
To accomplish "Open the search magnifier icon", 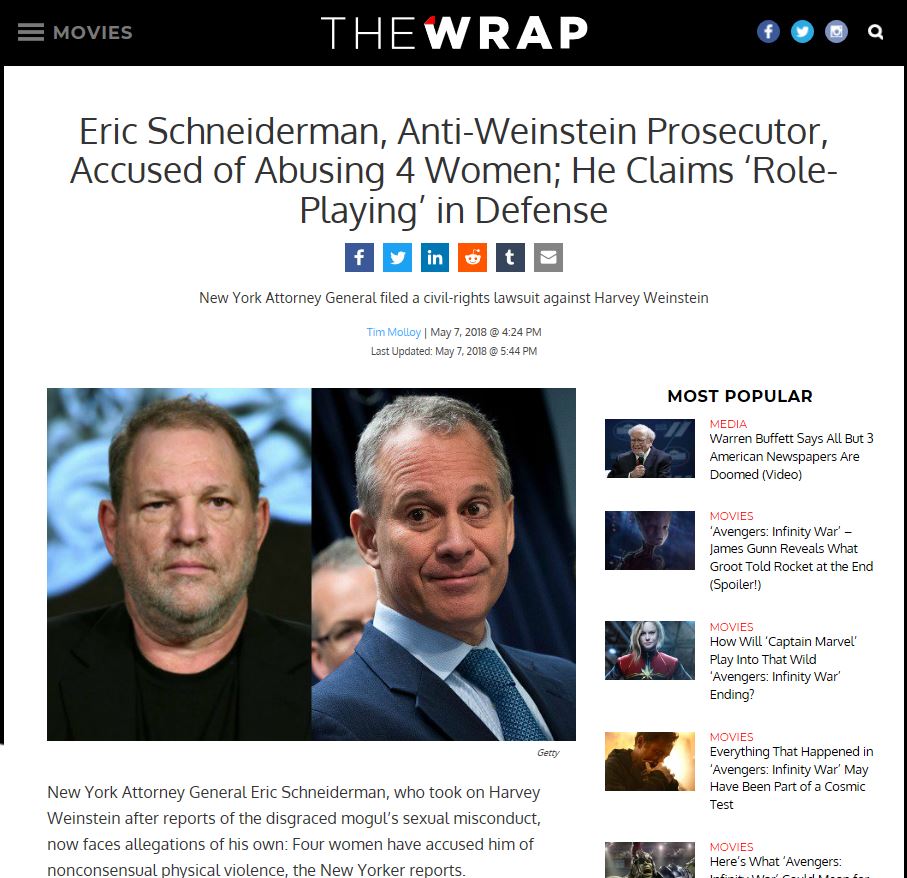I will point(876,32).
